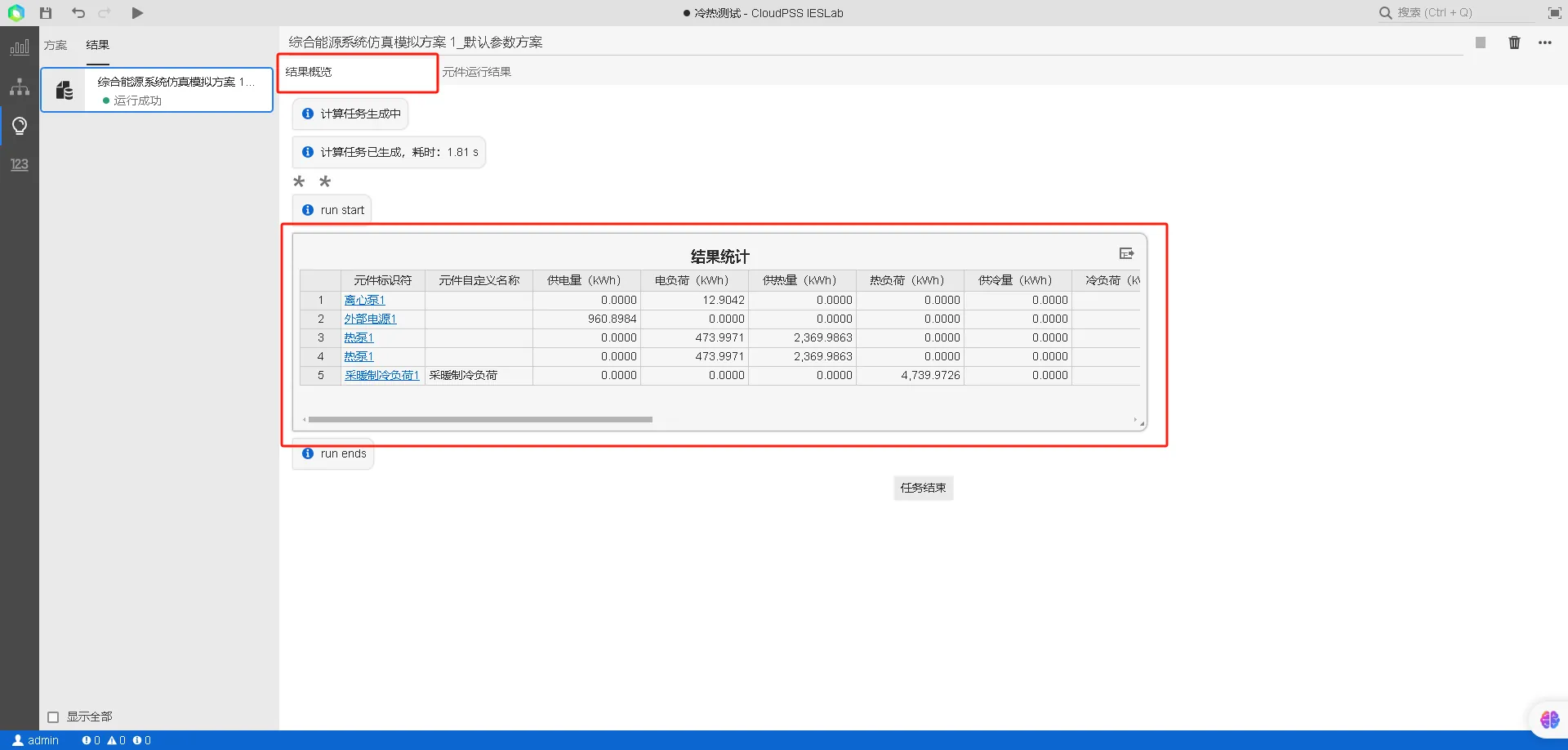Open the topology network sidebar panel

point(20,87)
